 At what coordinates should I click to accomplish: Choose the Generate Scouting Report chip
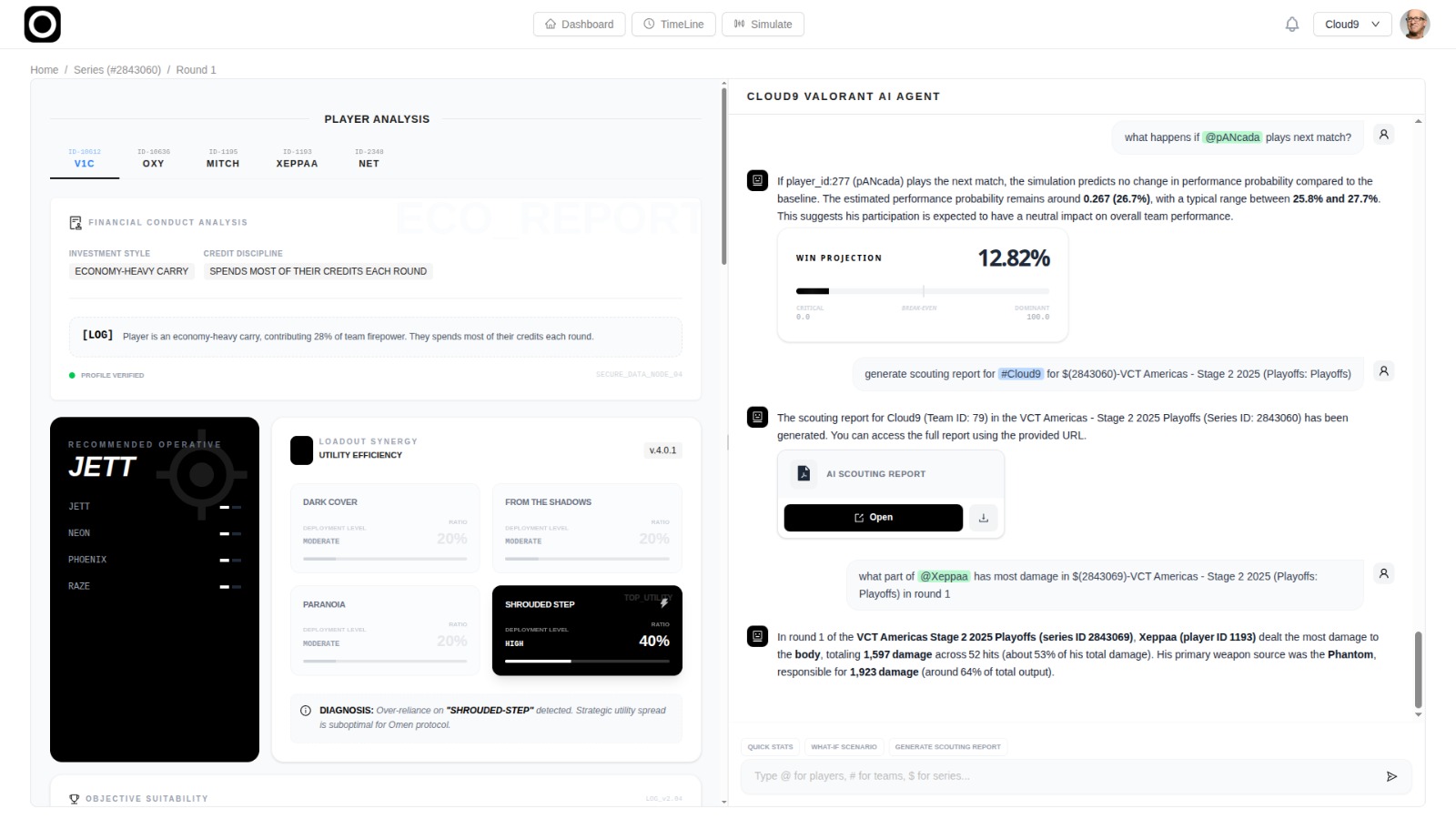click(947, 747)
